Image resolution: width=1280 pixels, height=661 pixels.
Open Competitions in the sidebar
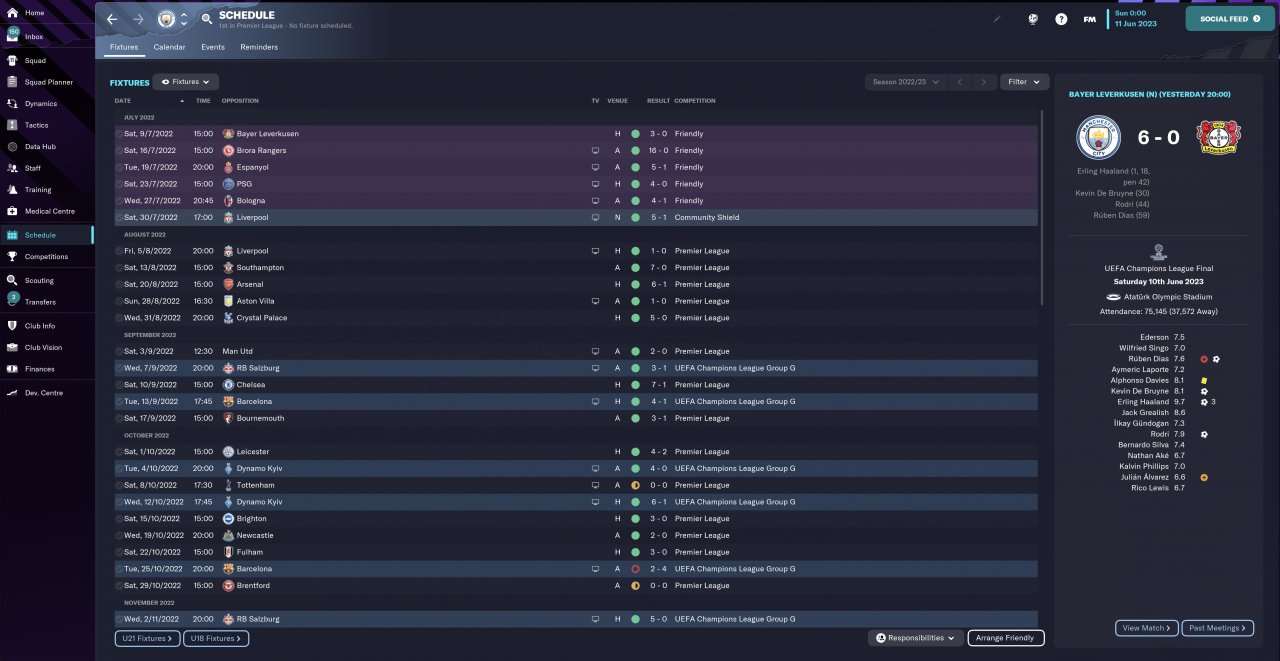(x=46, y=257)
